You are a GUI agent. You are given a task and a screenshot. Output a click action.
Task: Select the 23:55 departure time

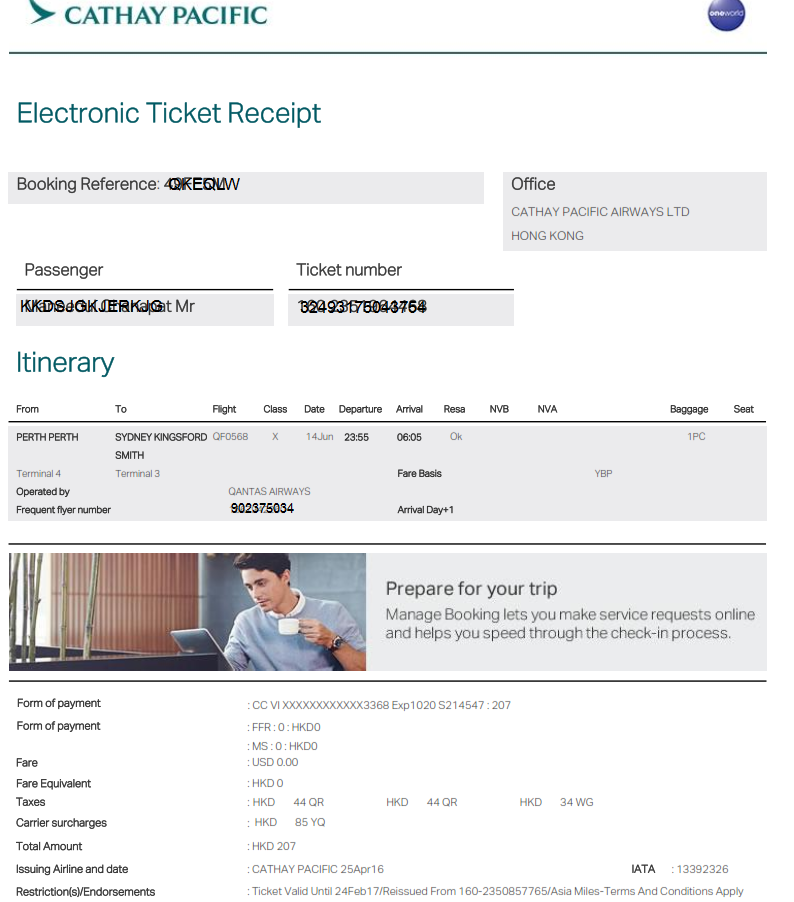pos(356,437)
